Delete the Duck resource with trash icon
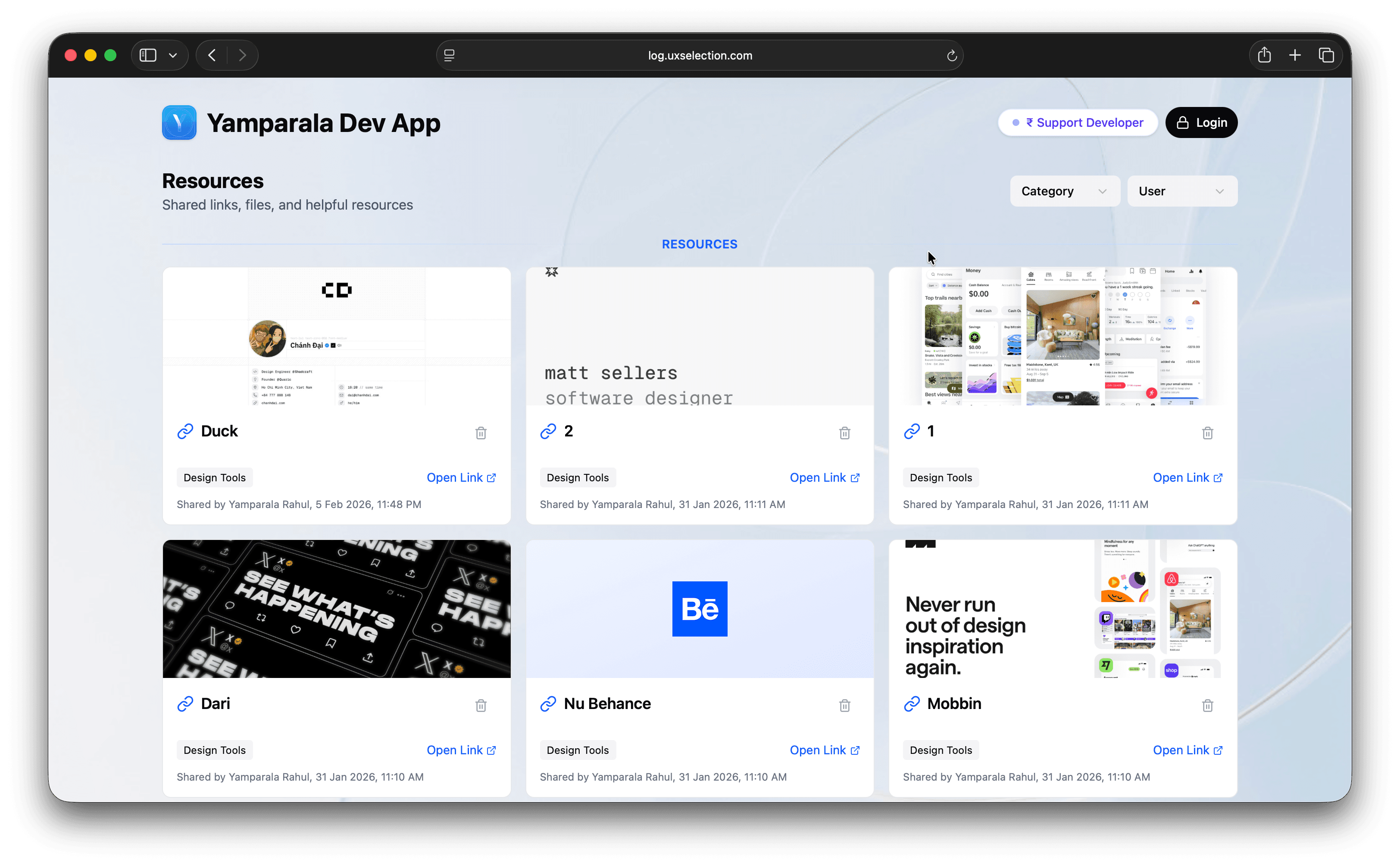Image resolution: width=1400 pixels, height=866 pixels. click(x=481, y=433)
